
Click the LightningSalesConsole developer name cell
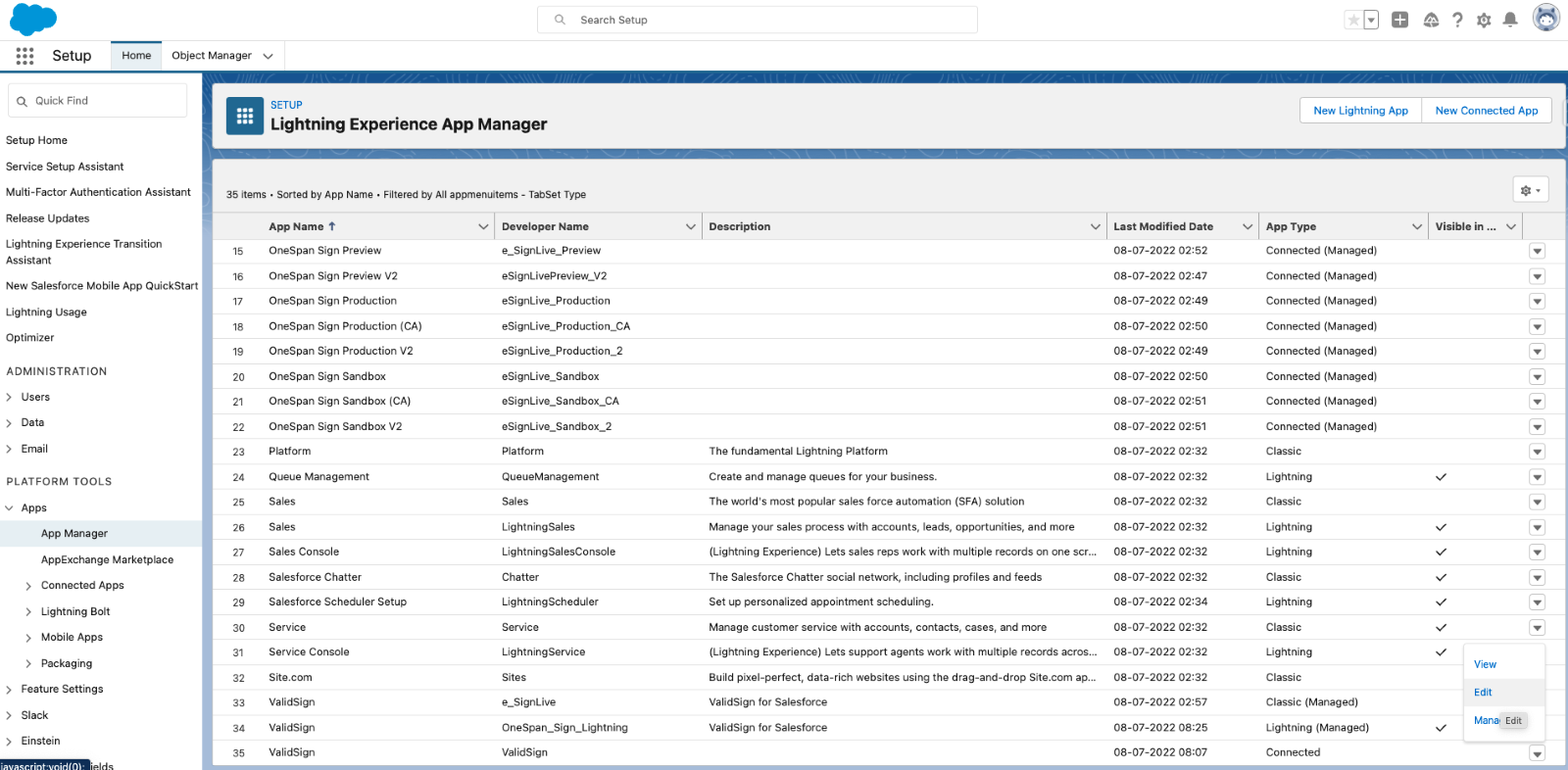click(559, 553)
